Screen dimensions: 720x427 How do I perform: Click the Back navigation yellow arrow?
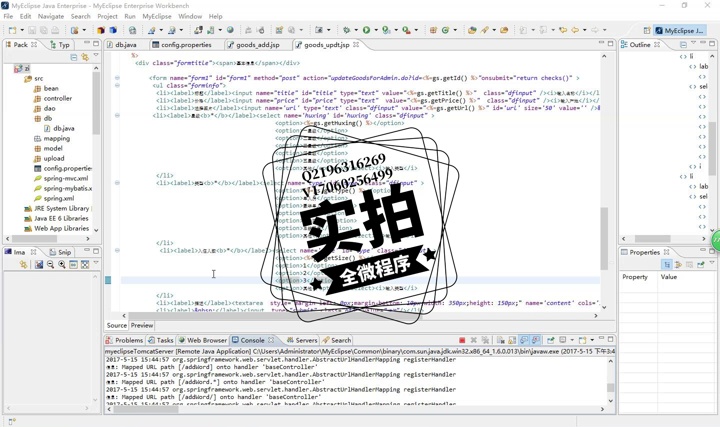[x=575, y=30]
